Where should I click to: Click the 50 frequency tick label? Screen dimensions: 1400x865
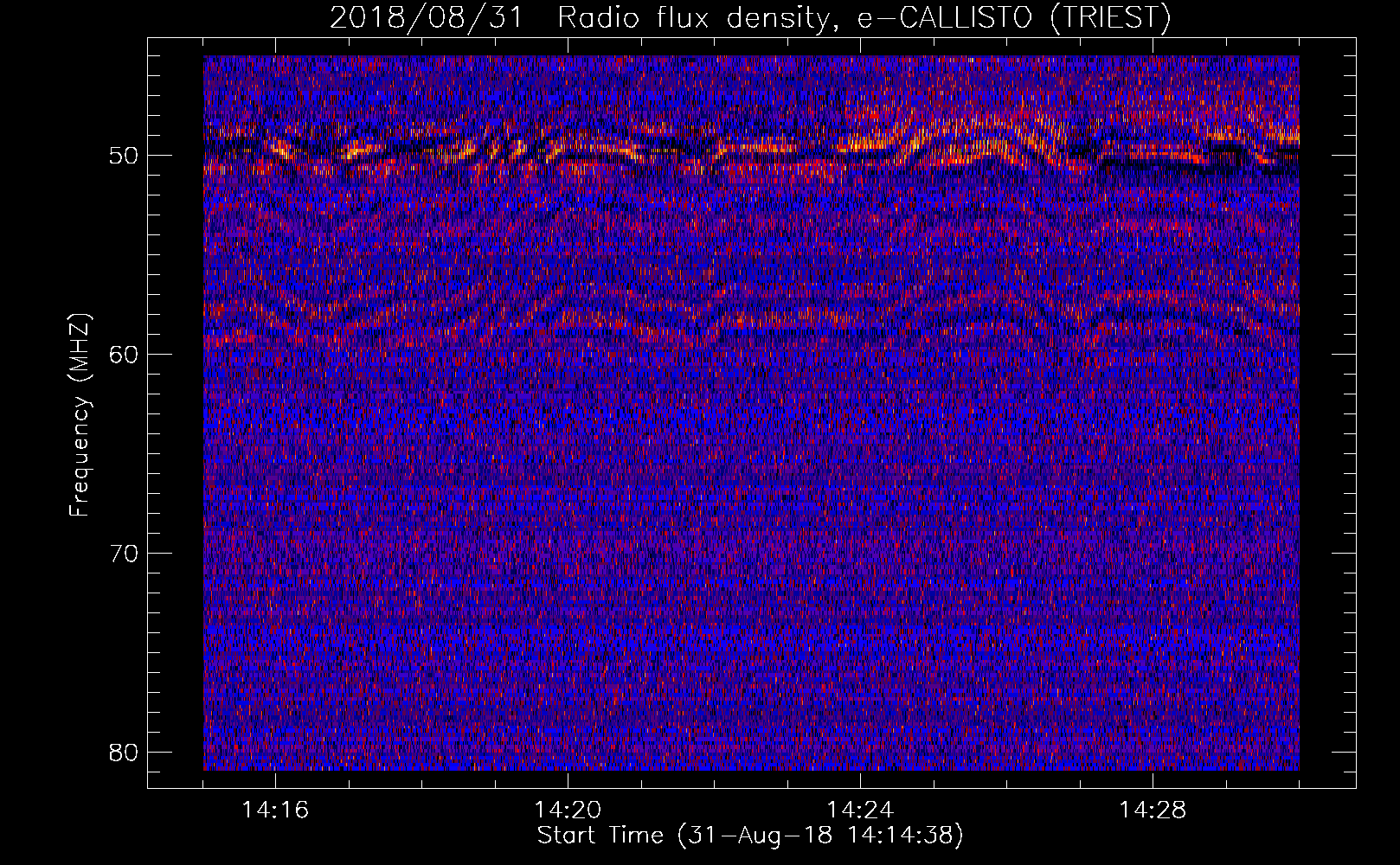pos(125,156)
